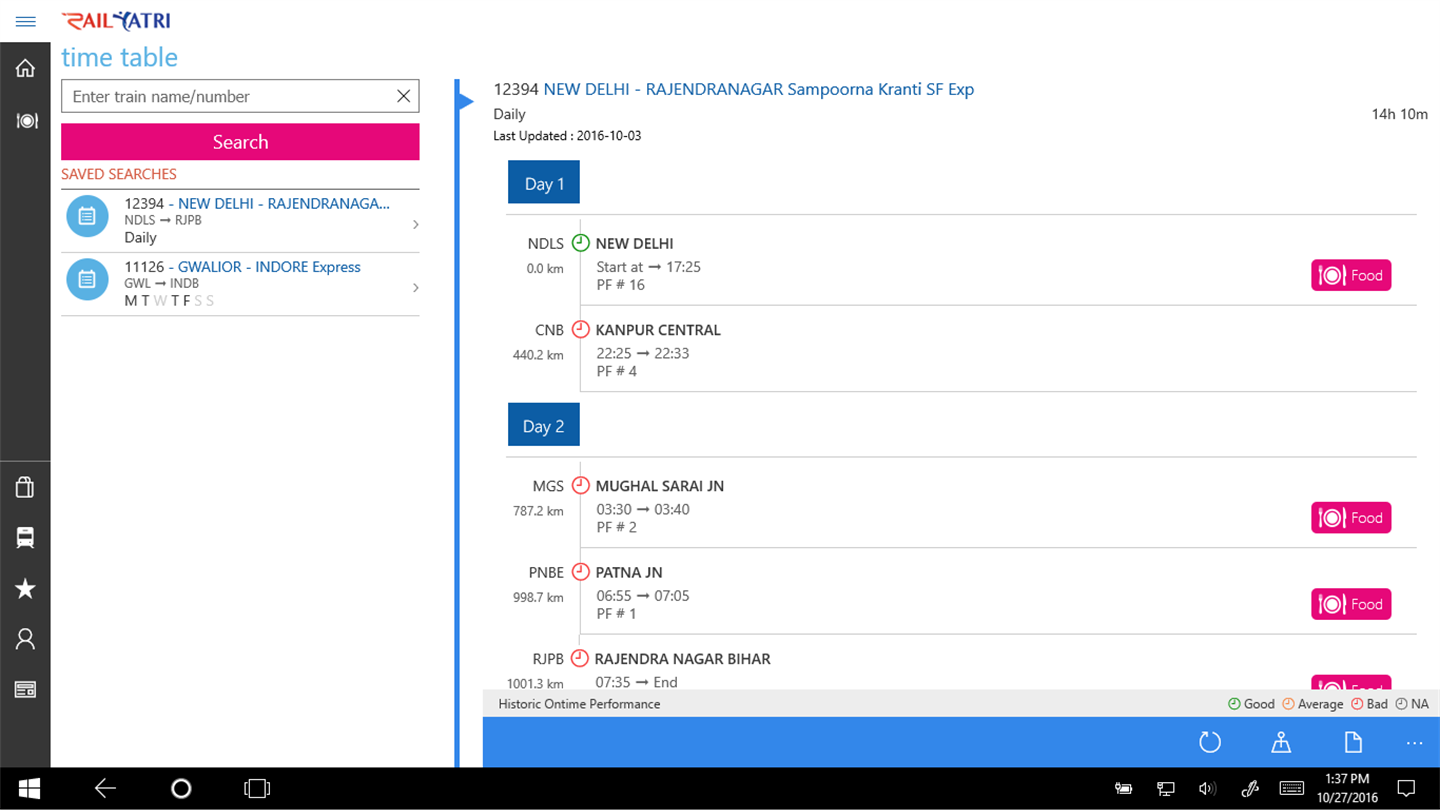Image resolution: width=1440 pixels, height=810 pixels.
Task: Expand chevron for the 11126 saved search
Action: 415,288
